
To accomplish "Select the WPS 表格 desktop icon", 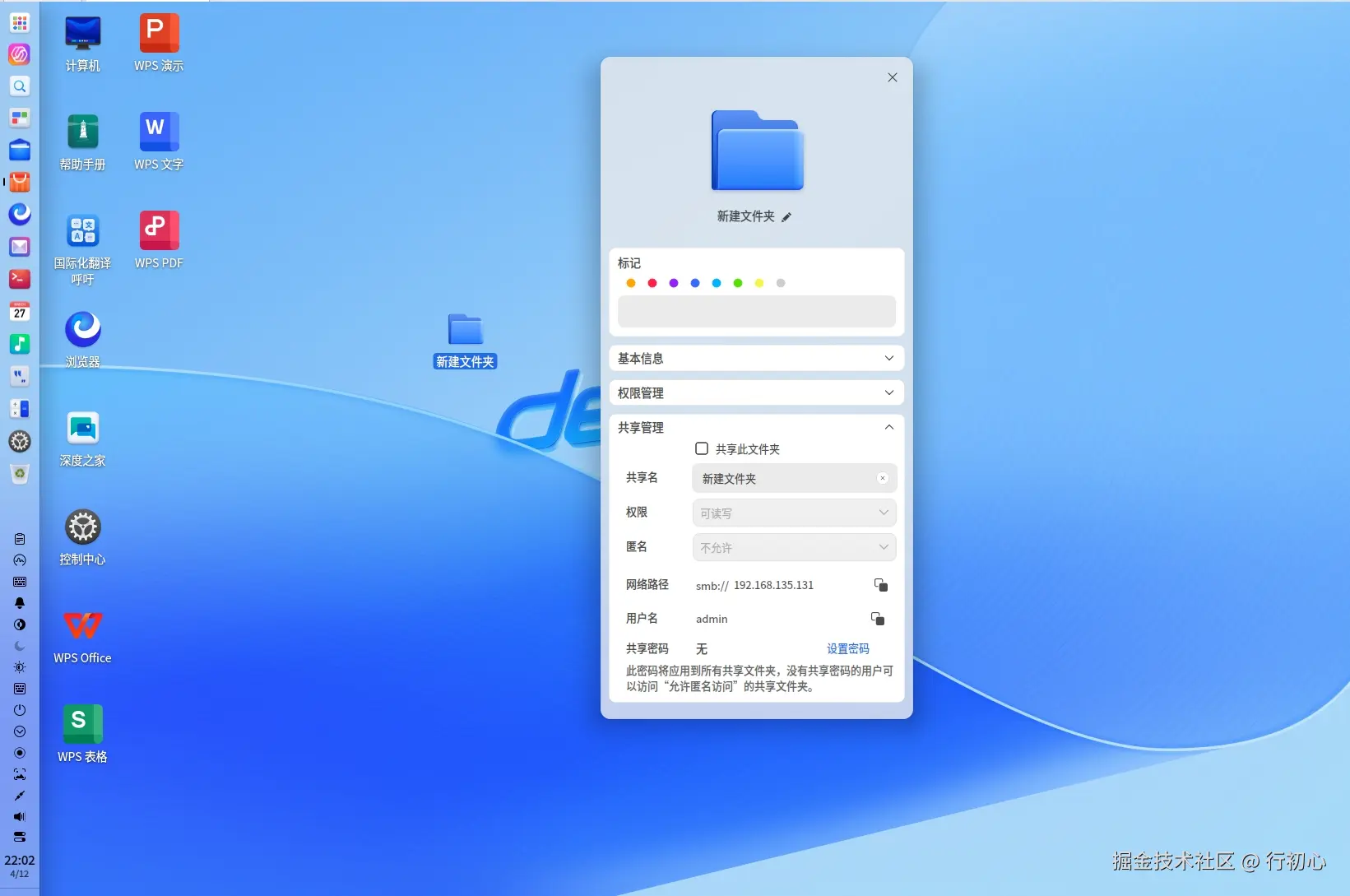I will coord(83,735).
